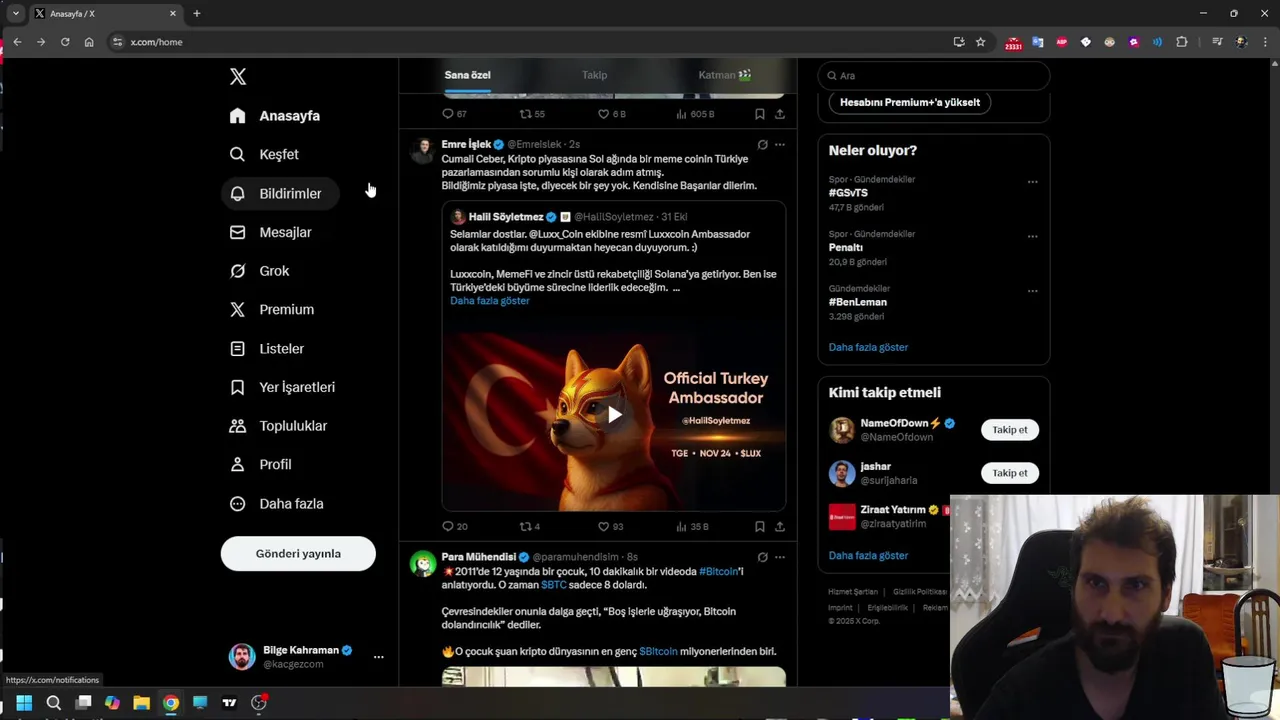This screenshot has height=720, width=1280.
Task: Switch to Sana özel tab
Action: (x=467, y=75)
